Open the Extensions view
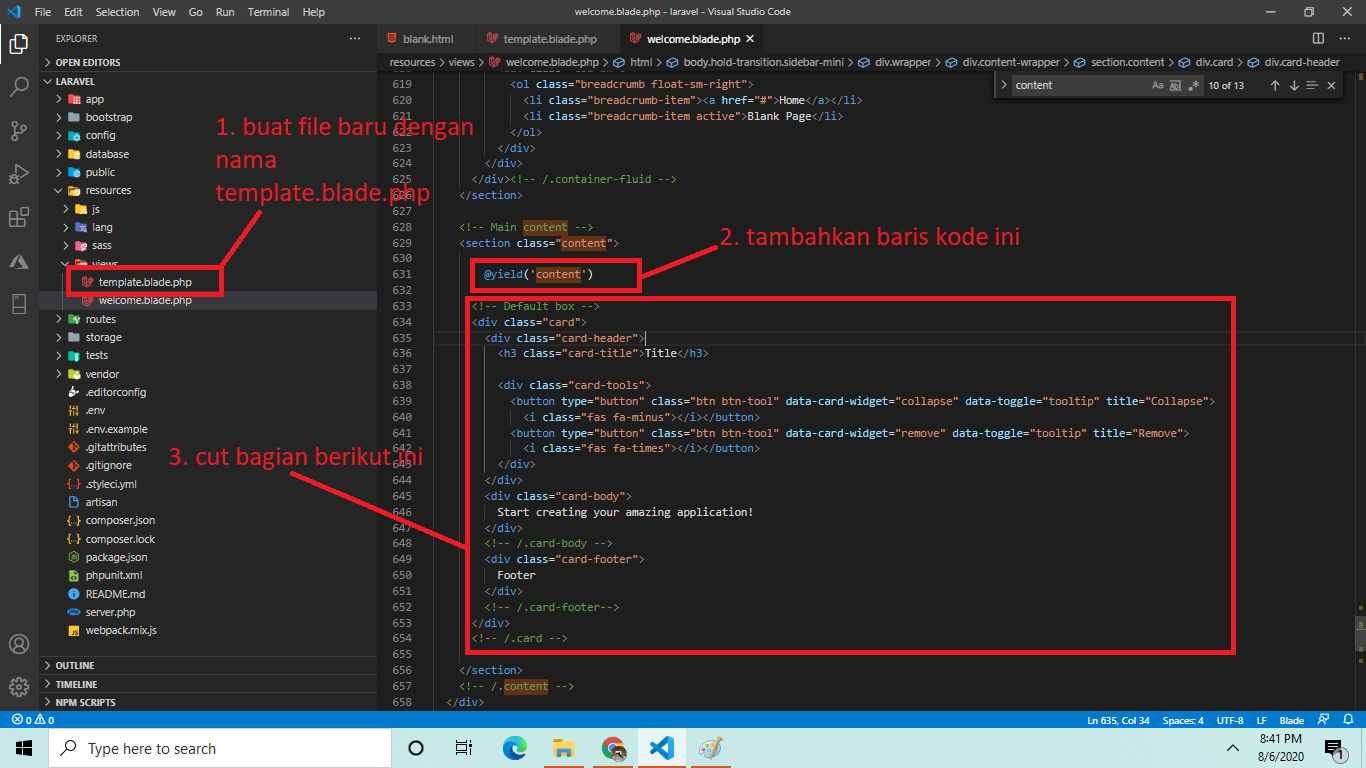 19,218
